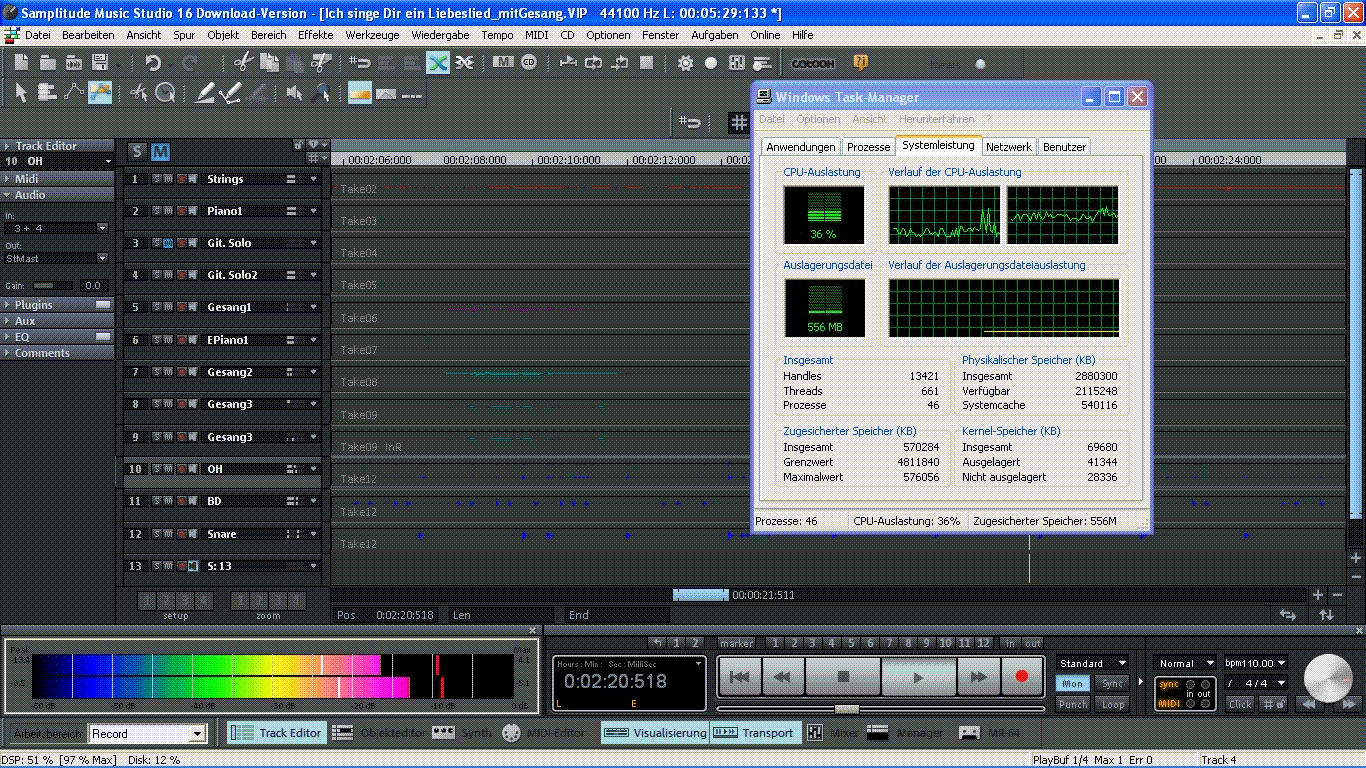1366x768 pixels.
Task: Open the Effekte menu
Action: pos(315,35)
